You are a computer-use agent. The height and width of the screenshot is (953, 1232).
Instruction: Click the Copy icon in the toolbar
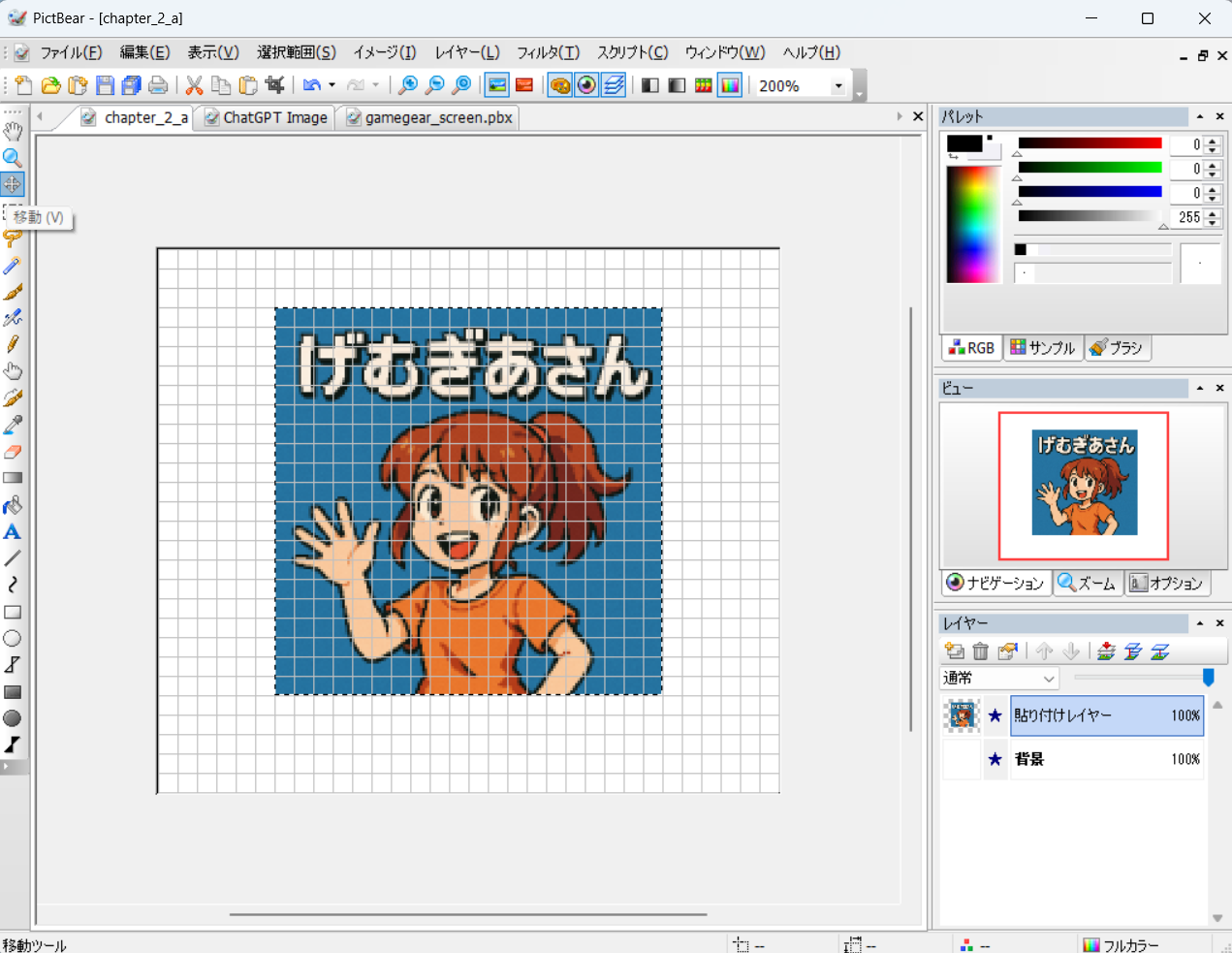point(221,85)
